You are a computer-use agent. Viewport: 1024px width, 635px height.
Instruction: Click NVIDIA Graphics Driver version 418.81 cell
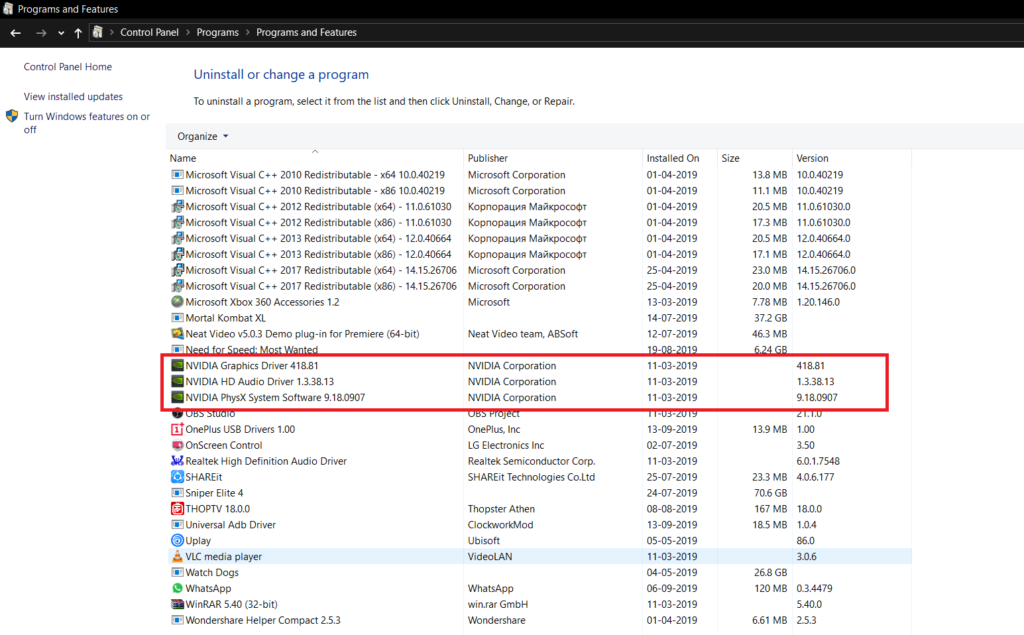(x=810, y=366)
